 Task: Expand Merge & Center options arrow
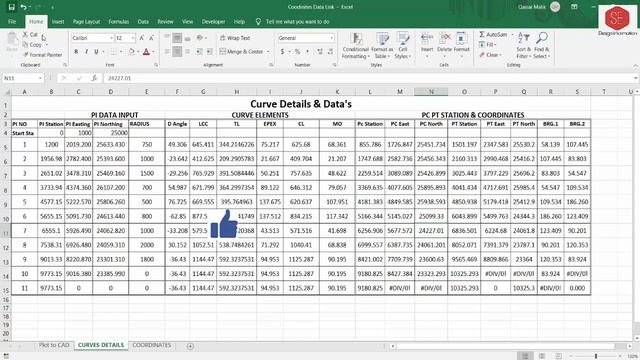tap(268, 52)
